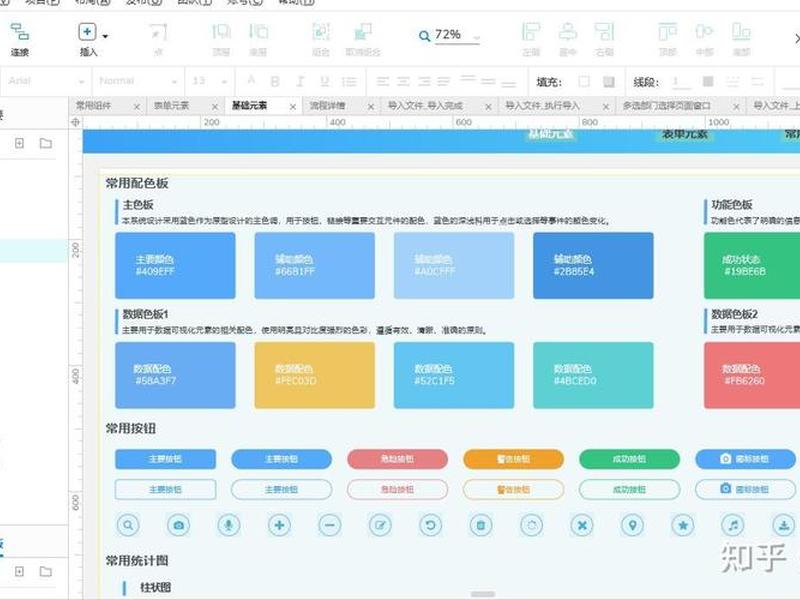
Task: Click the location pin circle icon
Action: (632, 524)
